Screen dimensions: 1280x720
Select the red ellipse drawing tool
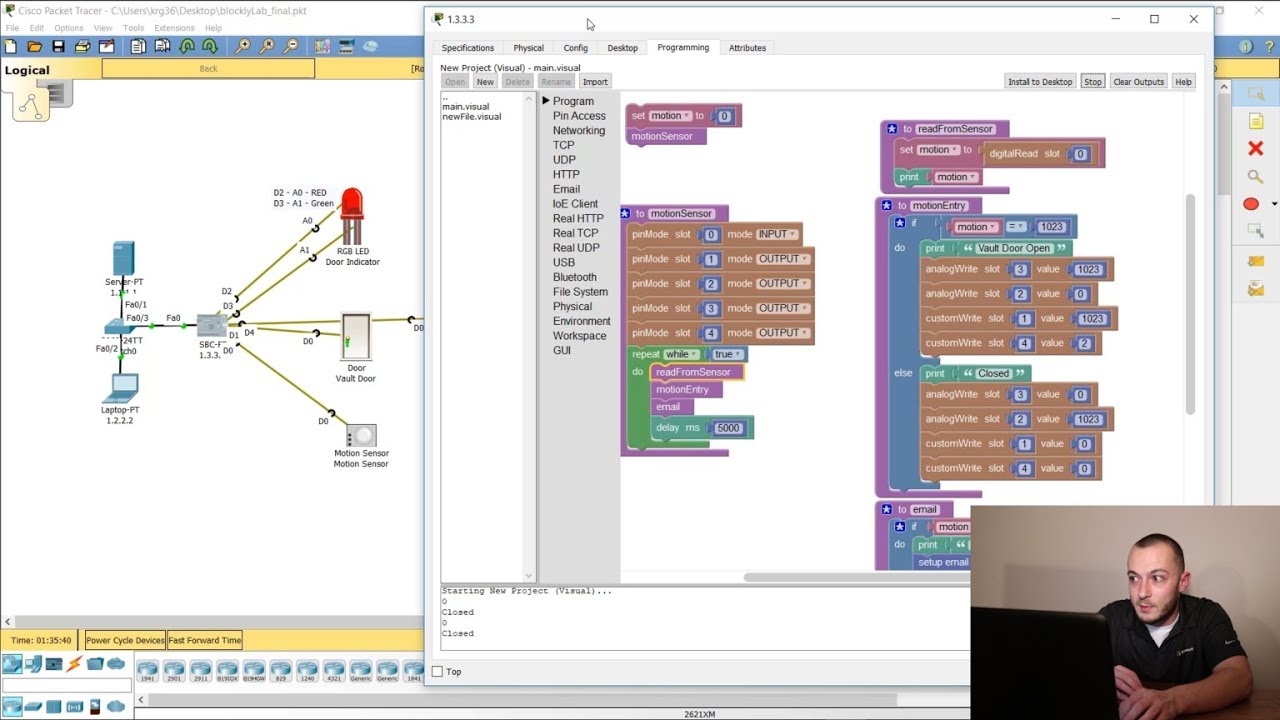click(x=1251, y=204)
